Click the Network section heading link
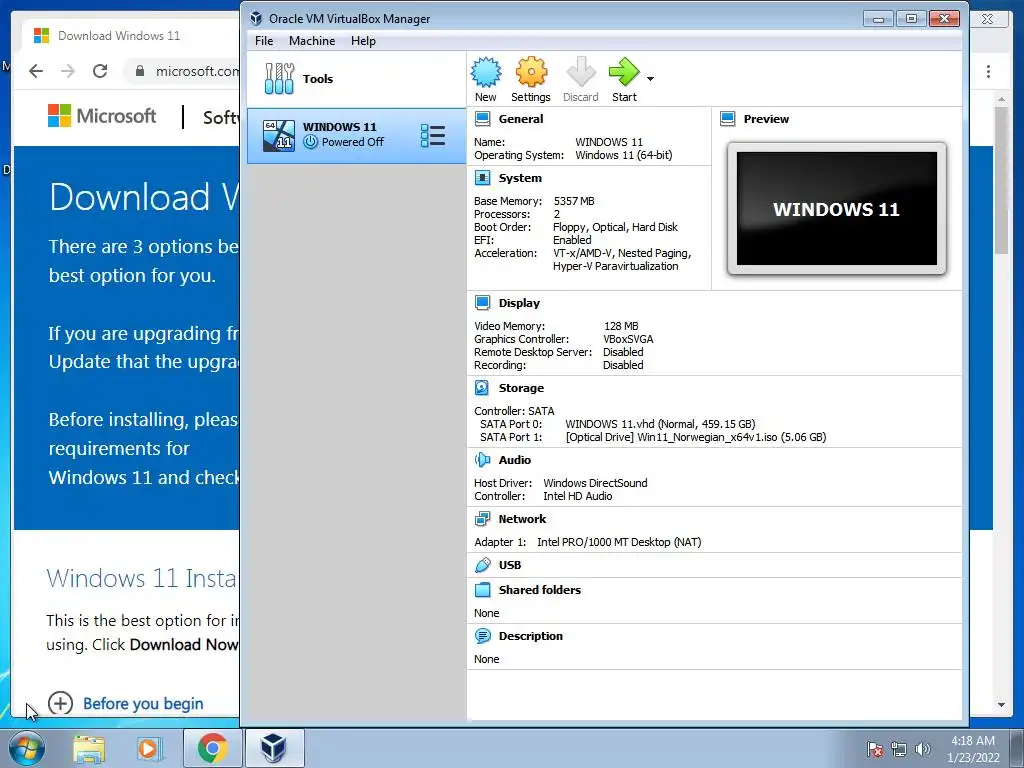 click(522, 519)
